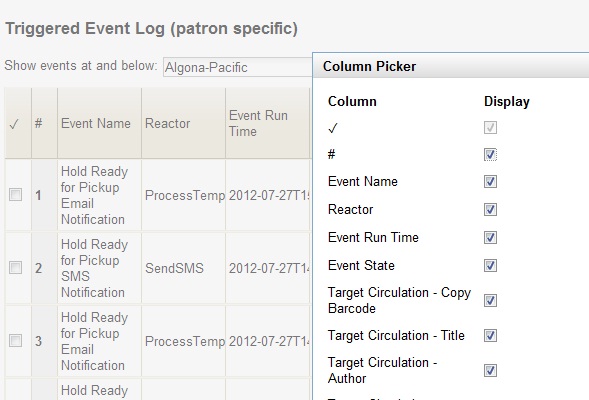Select row 1 checkbox in event log
This screenshot has height=400, width=589.
coord(15,195)
